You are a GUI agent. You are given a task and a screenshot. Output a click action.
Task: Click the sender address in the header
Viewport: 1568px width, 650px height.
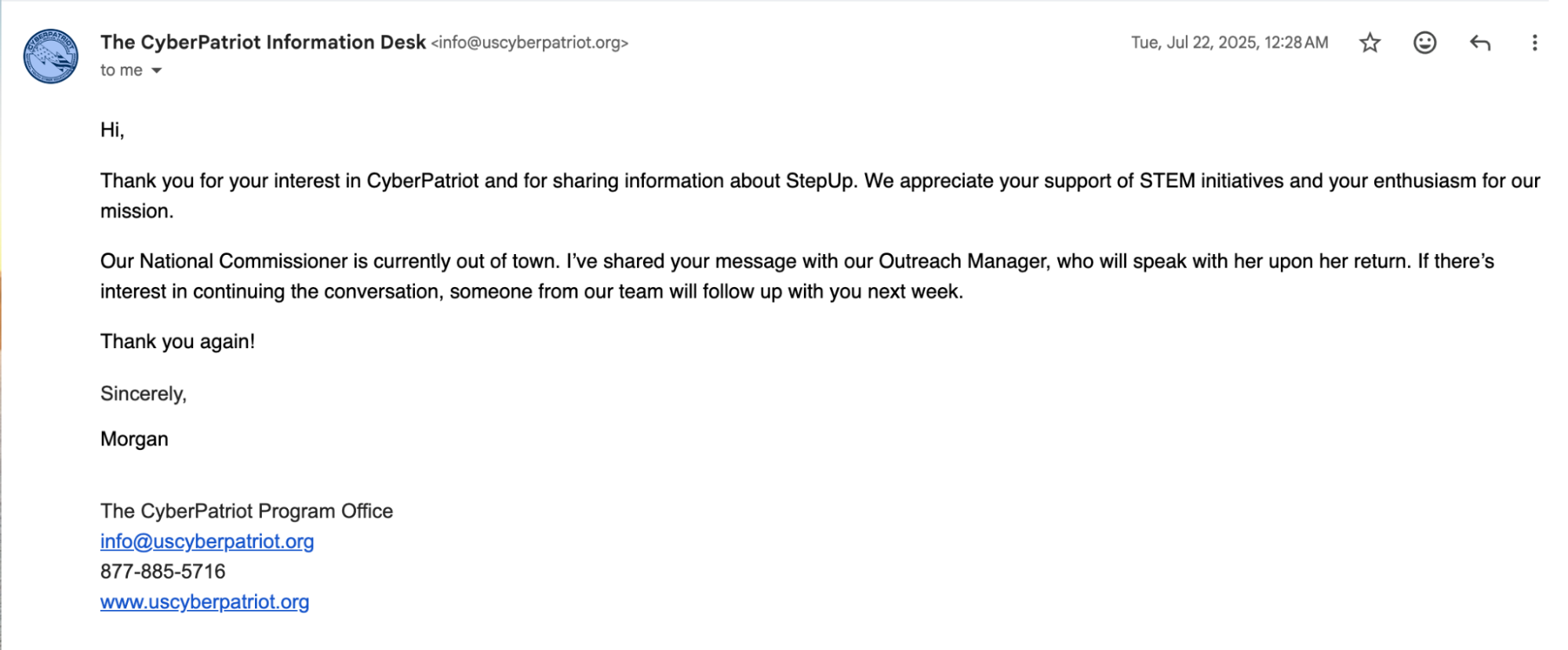[x=530, y=42]
